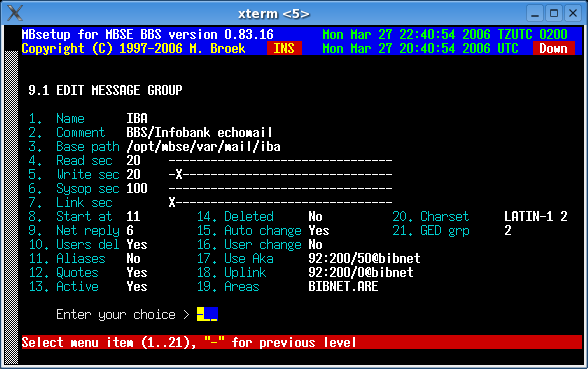Select menu item 15. Auto change
The image size is (588, 369).
click(249, 231)
